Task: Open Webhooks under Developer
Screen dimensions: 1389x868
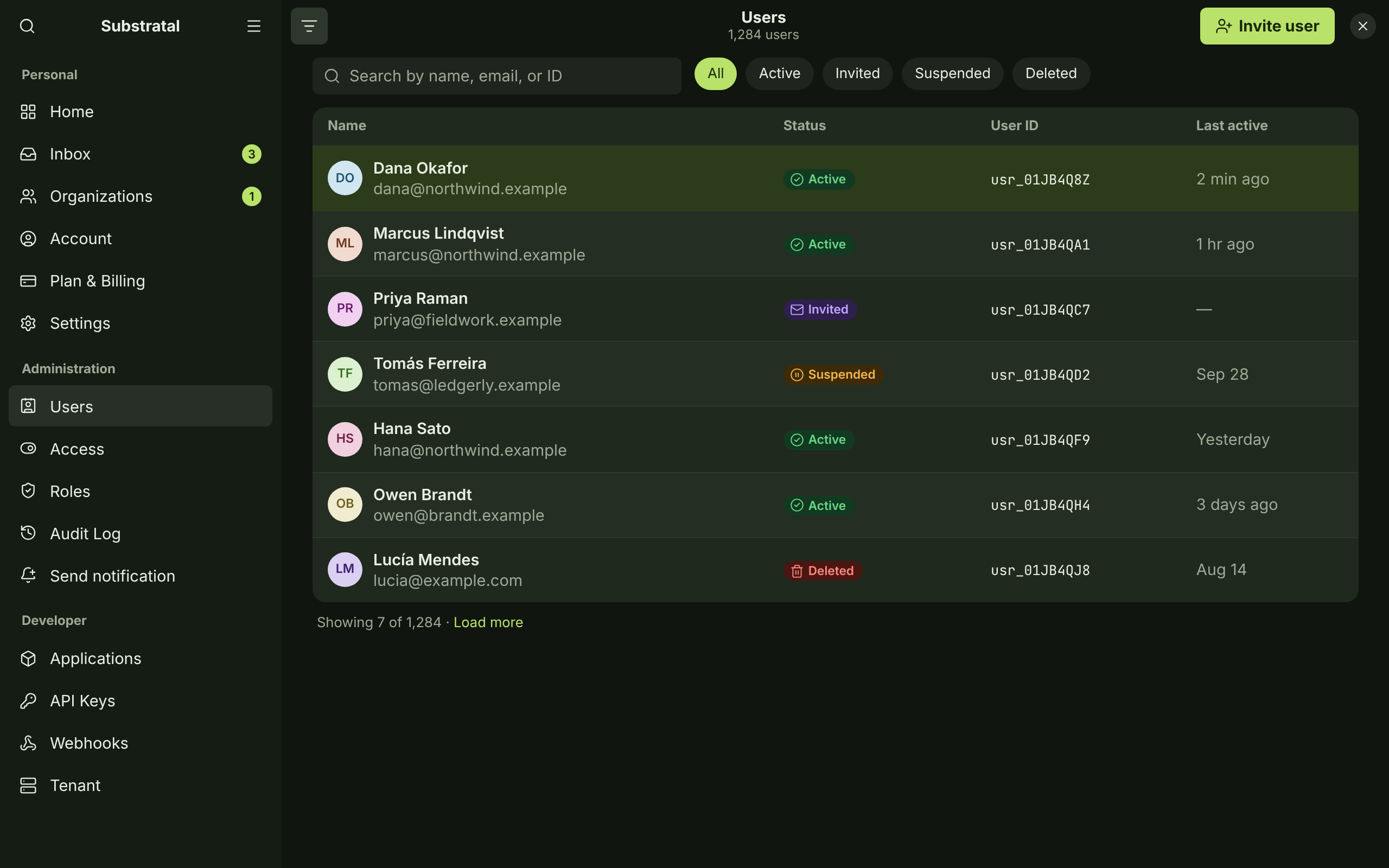Action: [141, 743]
